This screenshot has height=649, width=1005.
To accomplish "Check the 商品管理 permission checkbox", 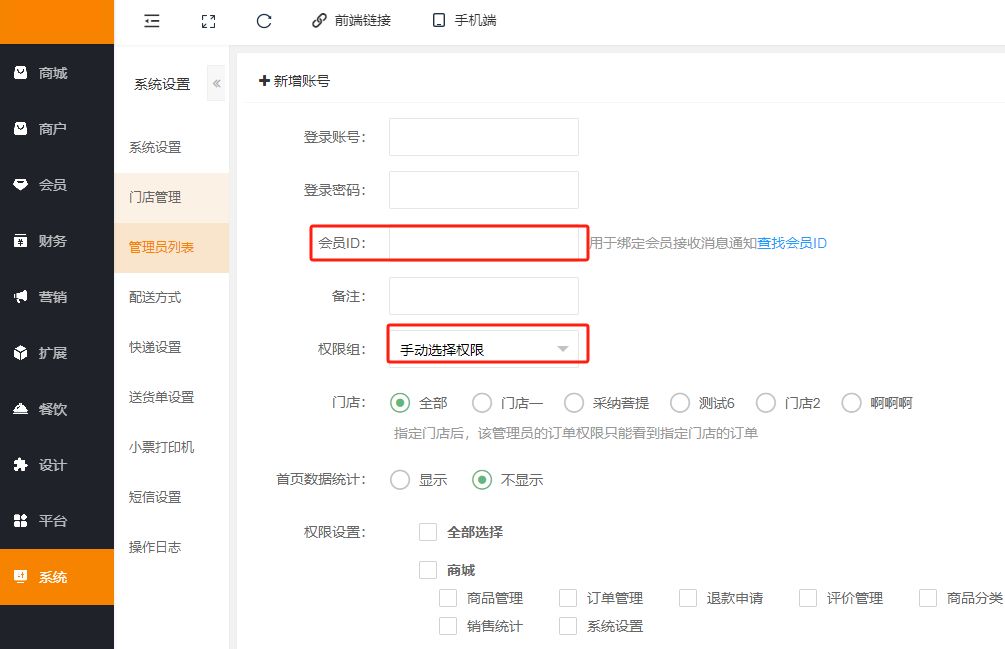I will coord(448,598).
